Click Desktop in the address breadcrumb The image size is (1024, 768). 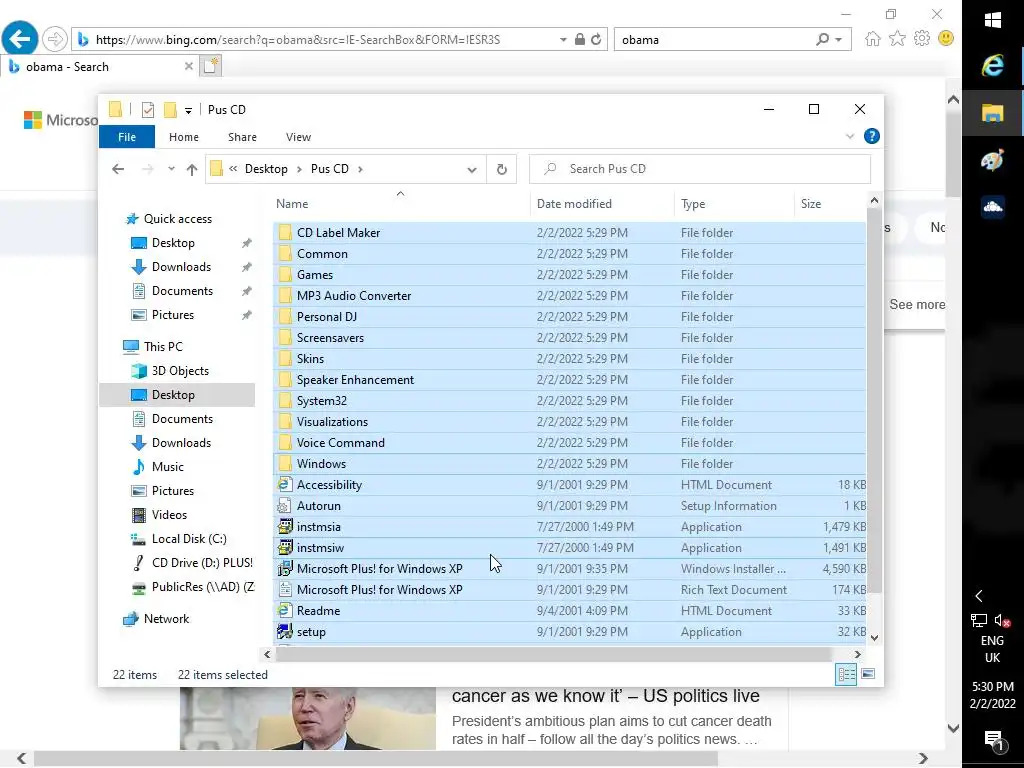click(266, 169)
